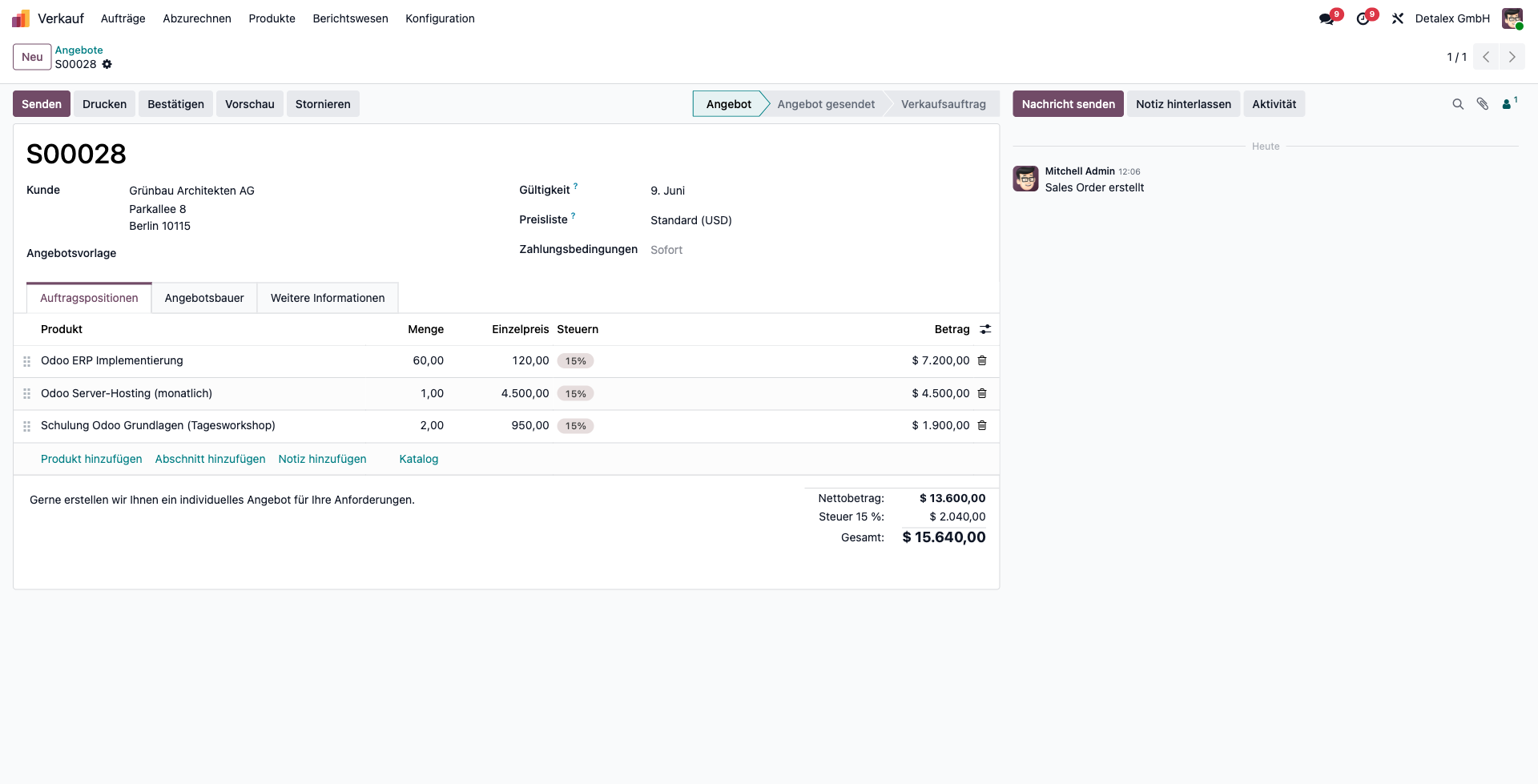1538x784 pixels.
Task: Cancel the quotation with Stornieren
Action: (323, 104)
